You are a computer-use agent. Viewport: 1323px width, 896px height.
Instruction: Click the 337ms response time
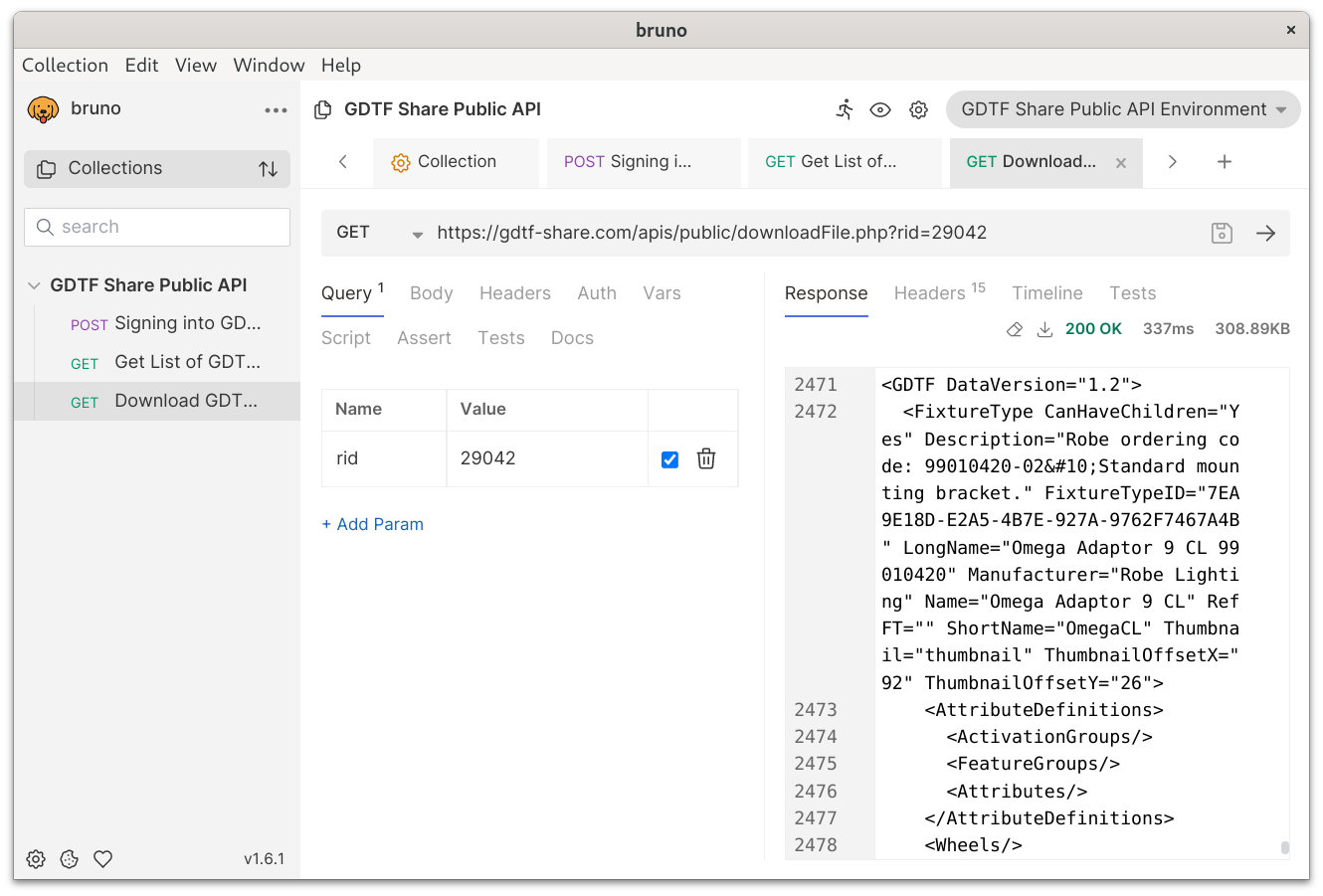pos(1168,329)
